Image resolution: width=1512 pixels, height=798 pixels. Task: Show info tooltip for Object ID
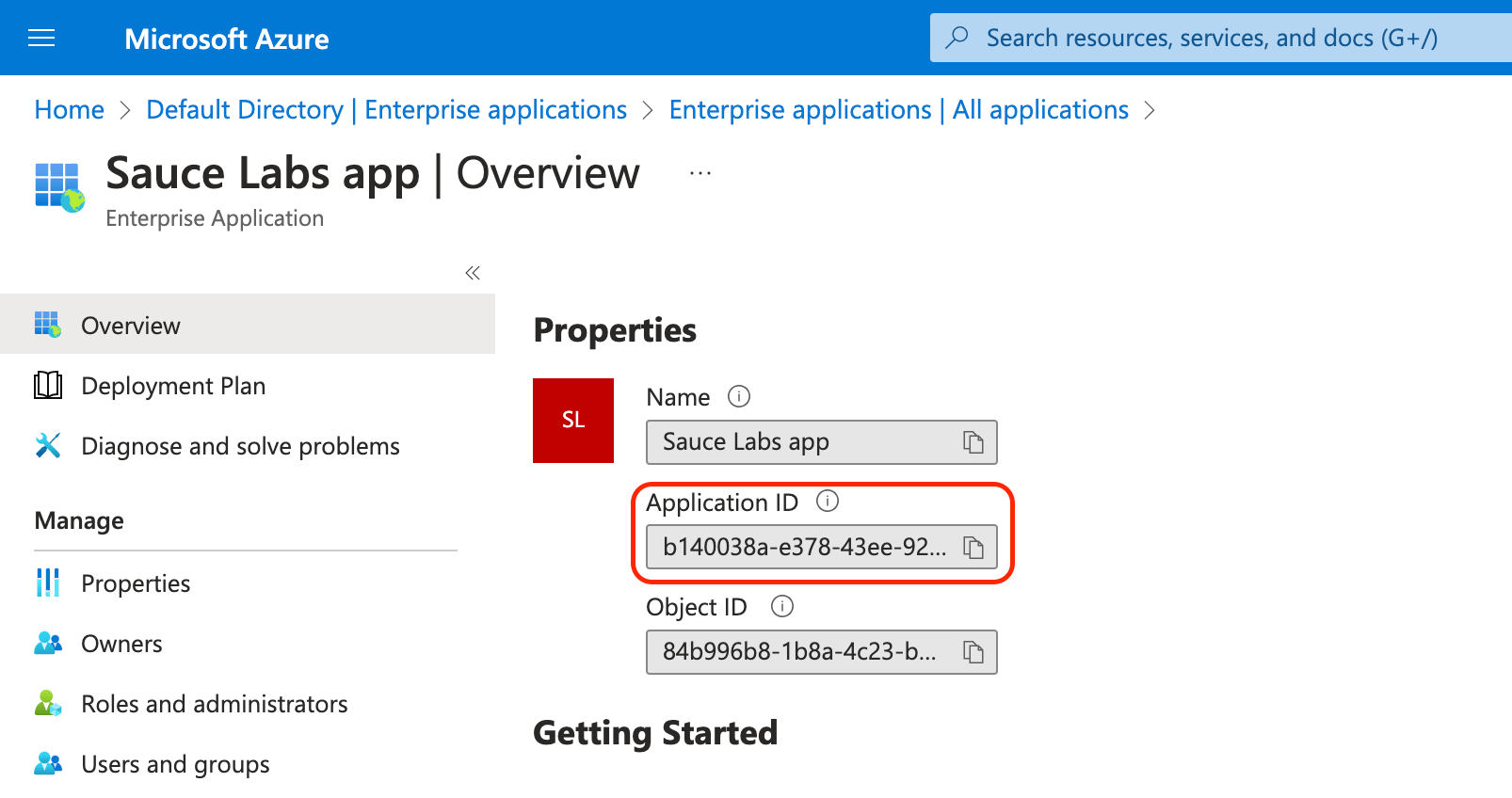click(781, 607)
